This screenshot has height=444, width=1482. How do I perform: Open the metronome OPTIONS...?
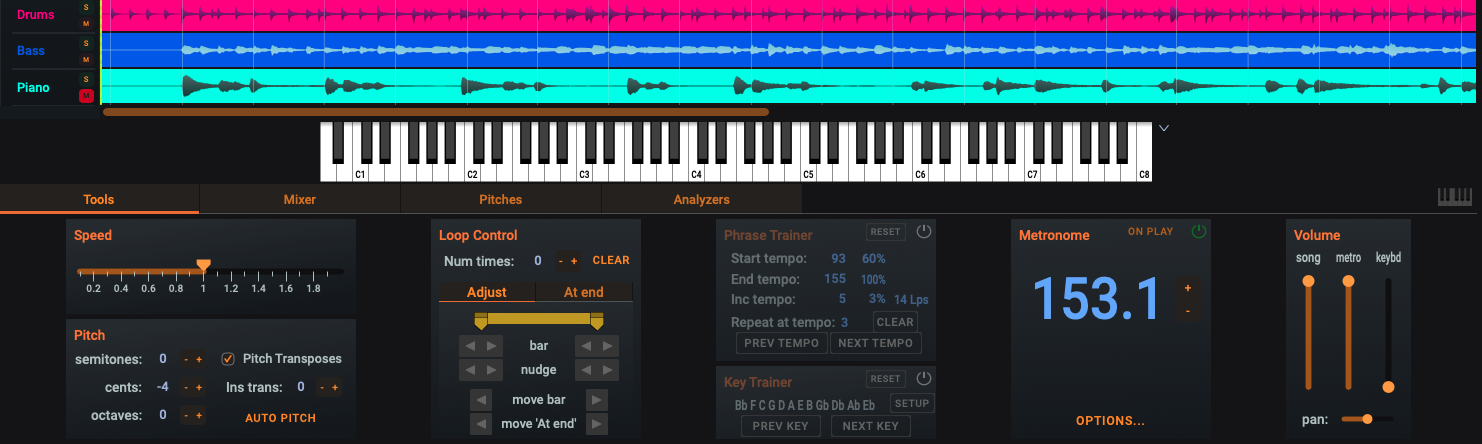pos(1110,421)
